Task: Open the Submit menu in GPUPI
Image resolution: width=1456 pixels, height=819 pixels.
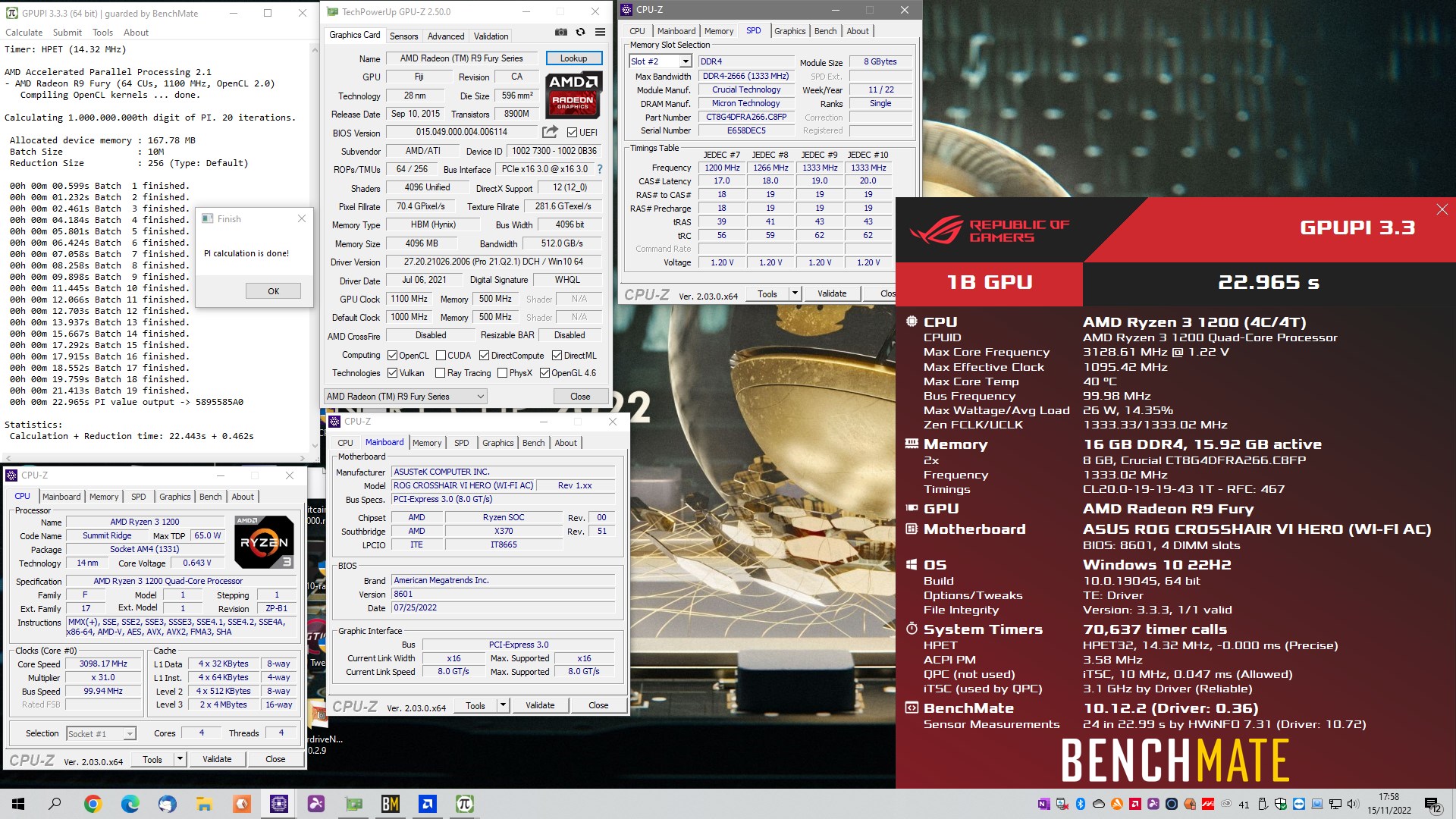Action: 67,33
